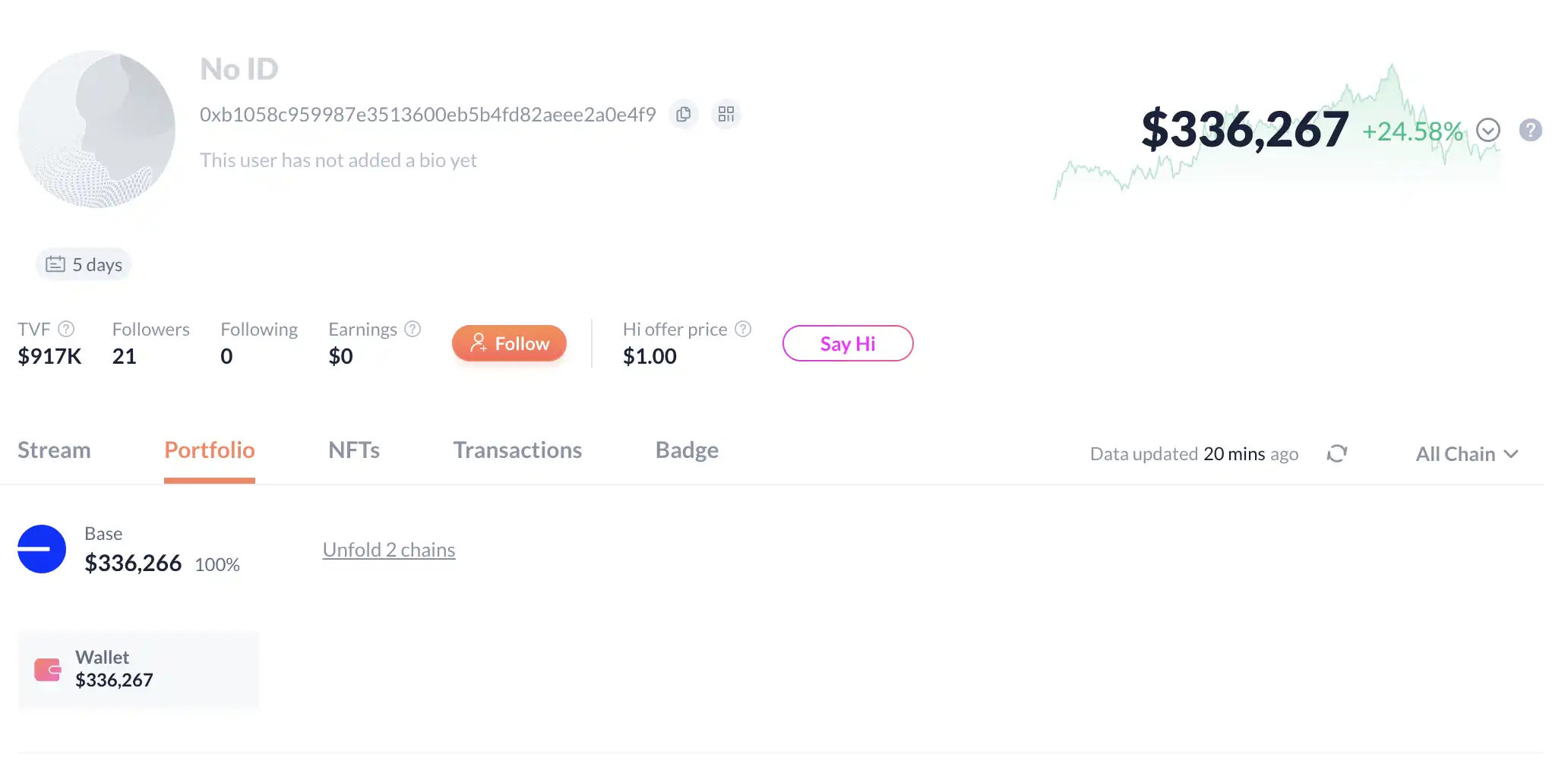Click the pink Wallet icon

pyautogui.click(x=48, y=669)
